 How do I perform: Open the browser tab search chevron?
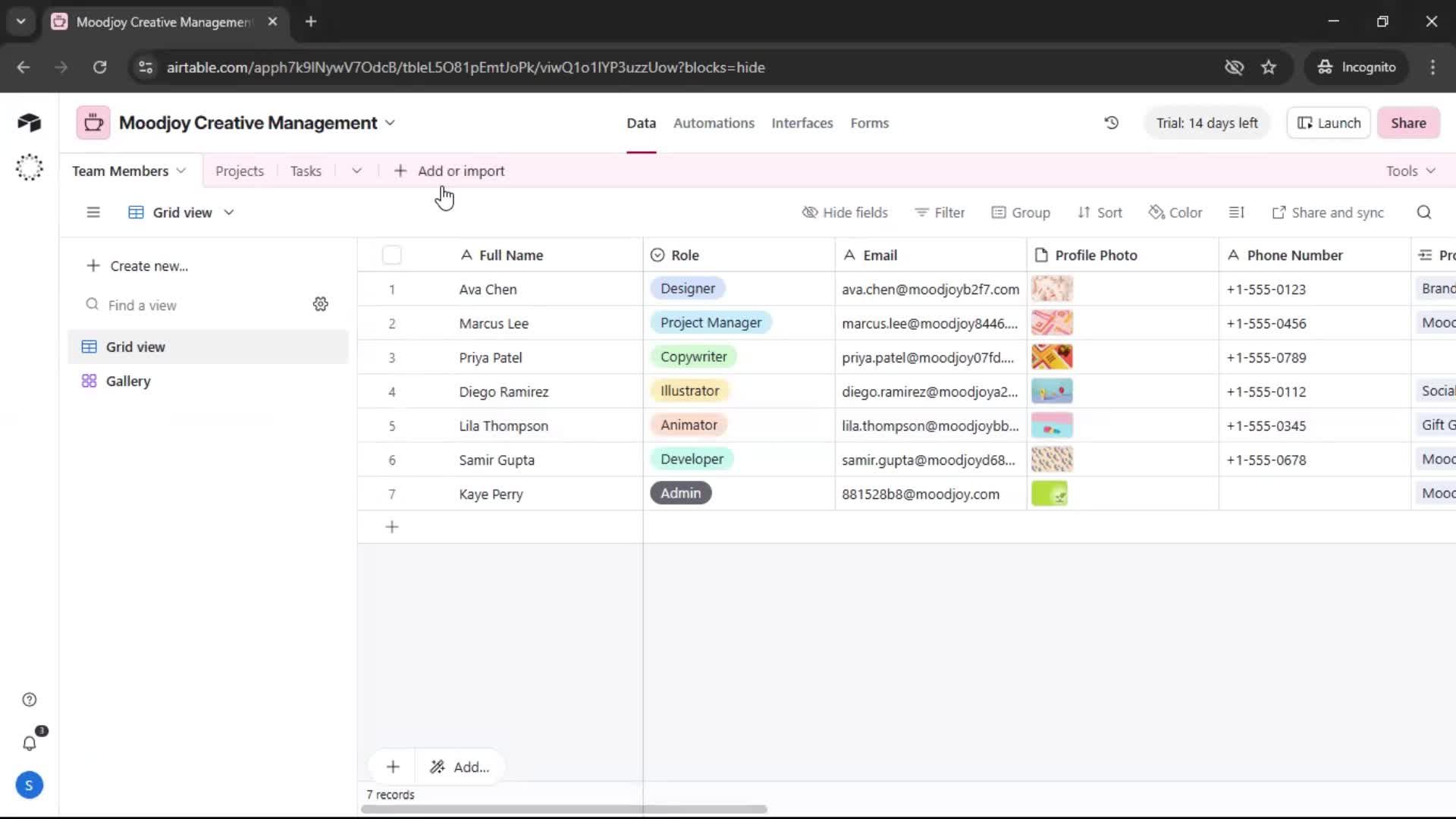(21, 22)
